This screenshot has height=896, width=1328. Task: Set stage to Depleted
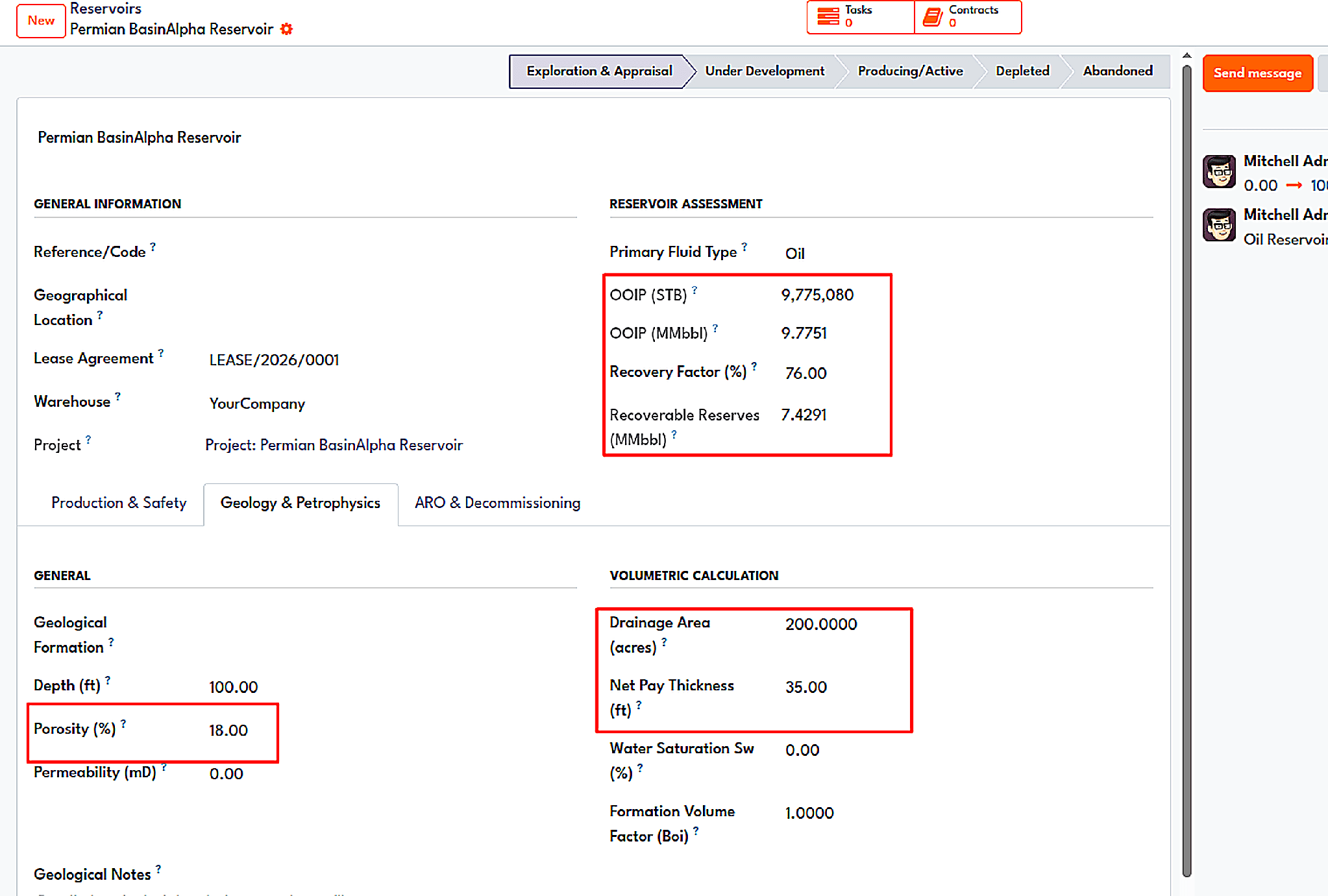click(x=1022, y=71)
